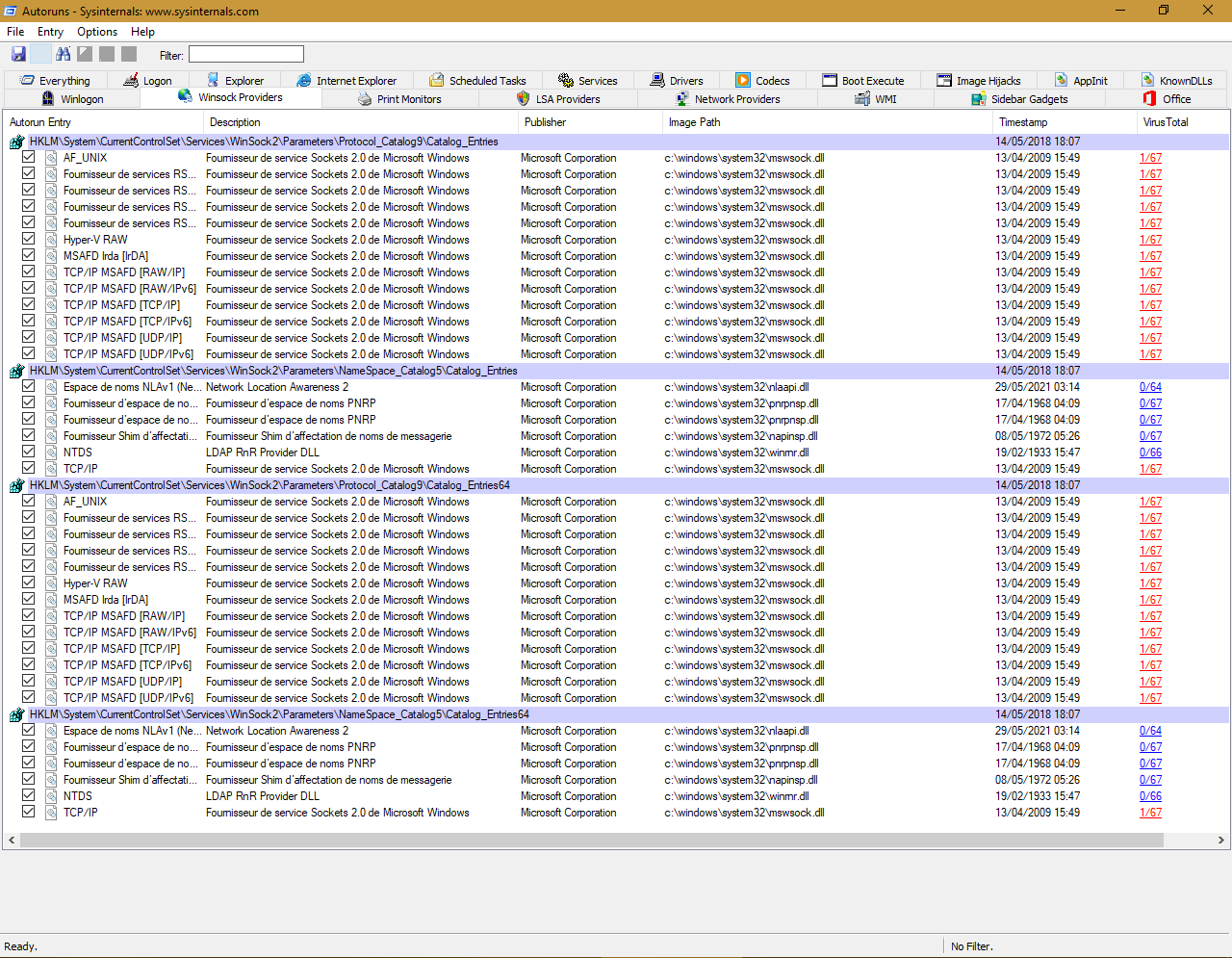Open the File menu
1232x958 pixels.
[15, 32]
